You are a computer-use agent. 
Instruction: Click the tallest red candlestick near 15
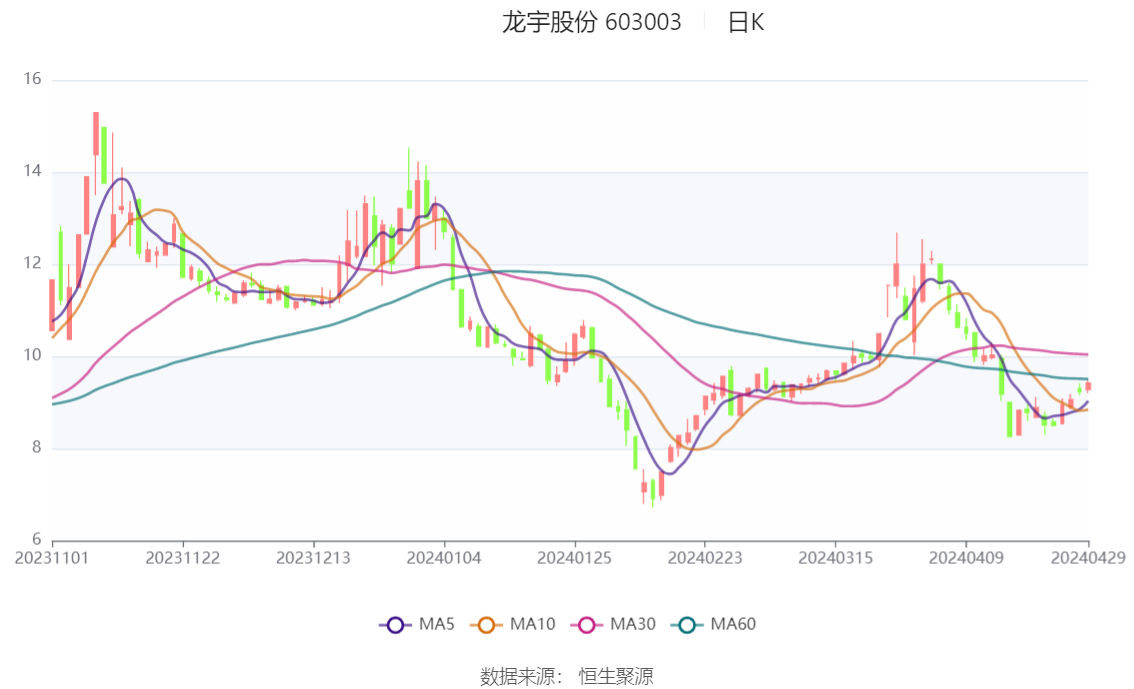pos(95,134)
